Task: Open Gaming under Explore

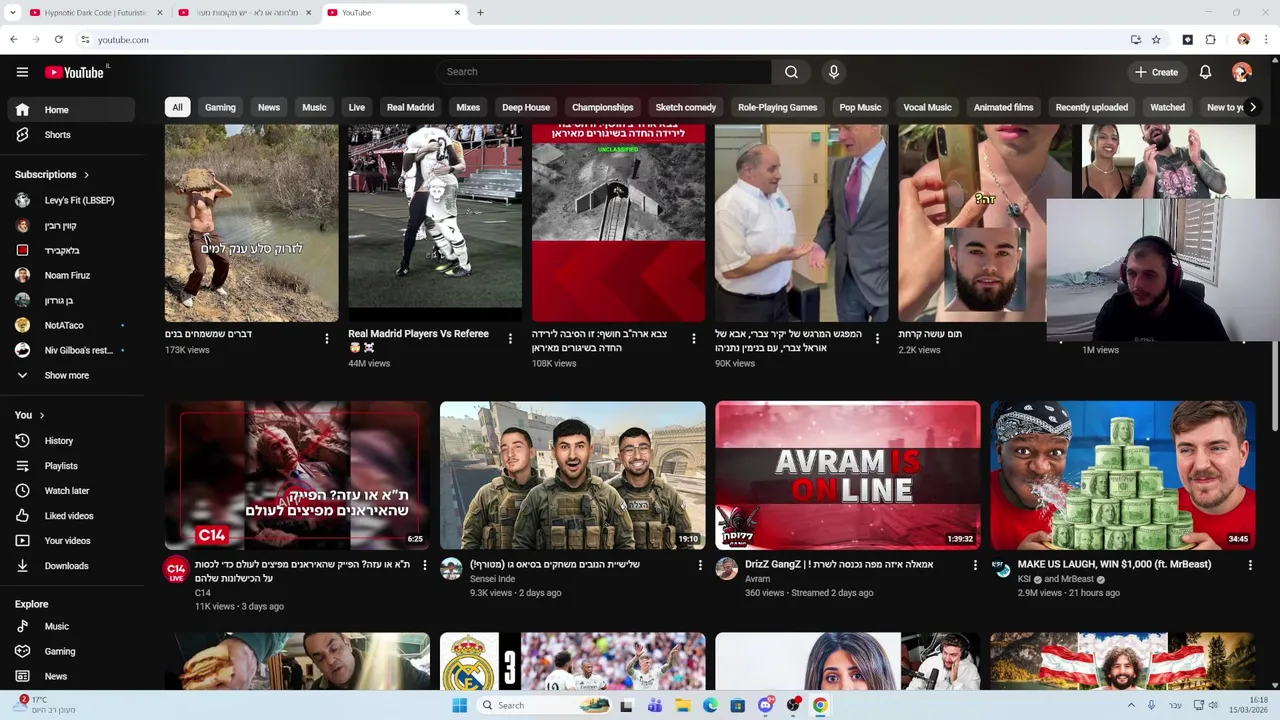Action: 71,651
